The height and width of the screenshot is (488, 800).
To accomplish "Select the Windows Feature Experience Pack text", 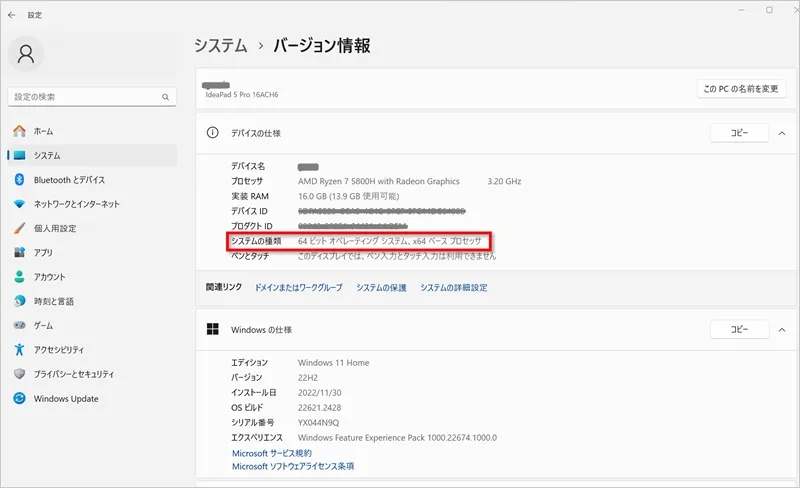I will [397, 437].
